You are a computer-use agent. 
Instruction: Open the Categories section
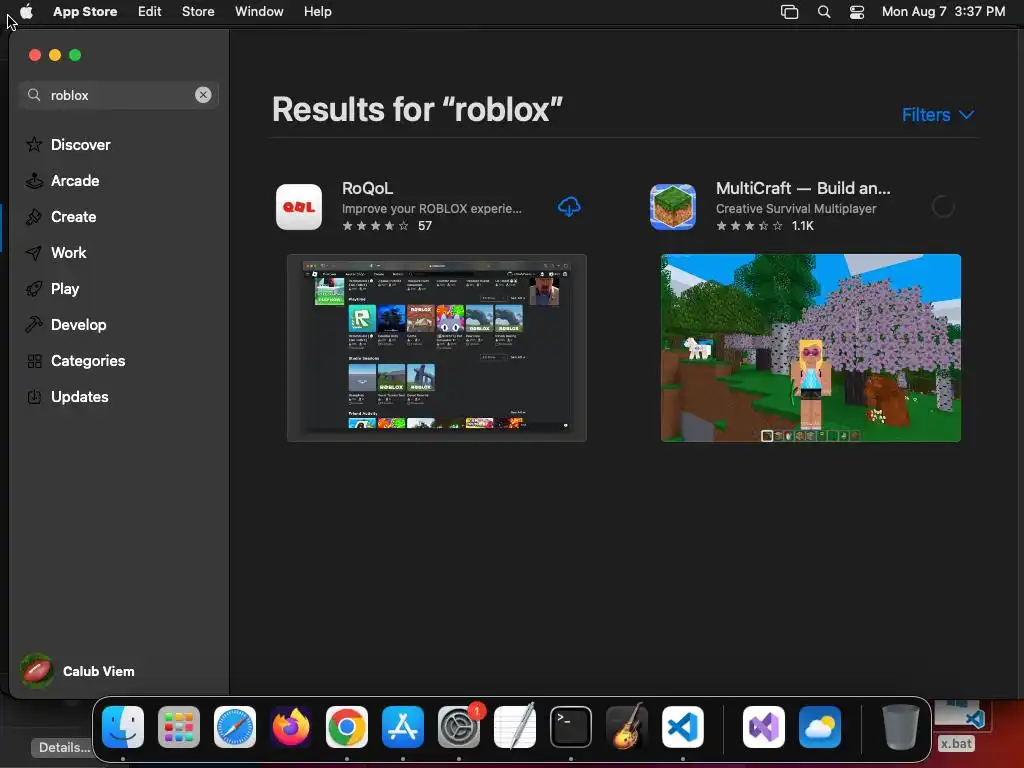76,360
